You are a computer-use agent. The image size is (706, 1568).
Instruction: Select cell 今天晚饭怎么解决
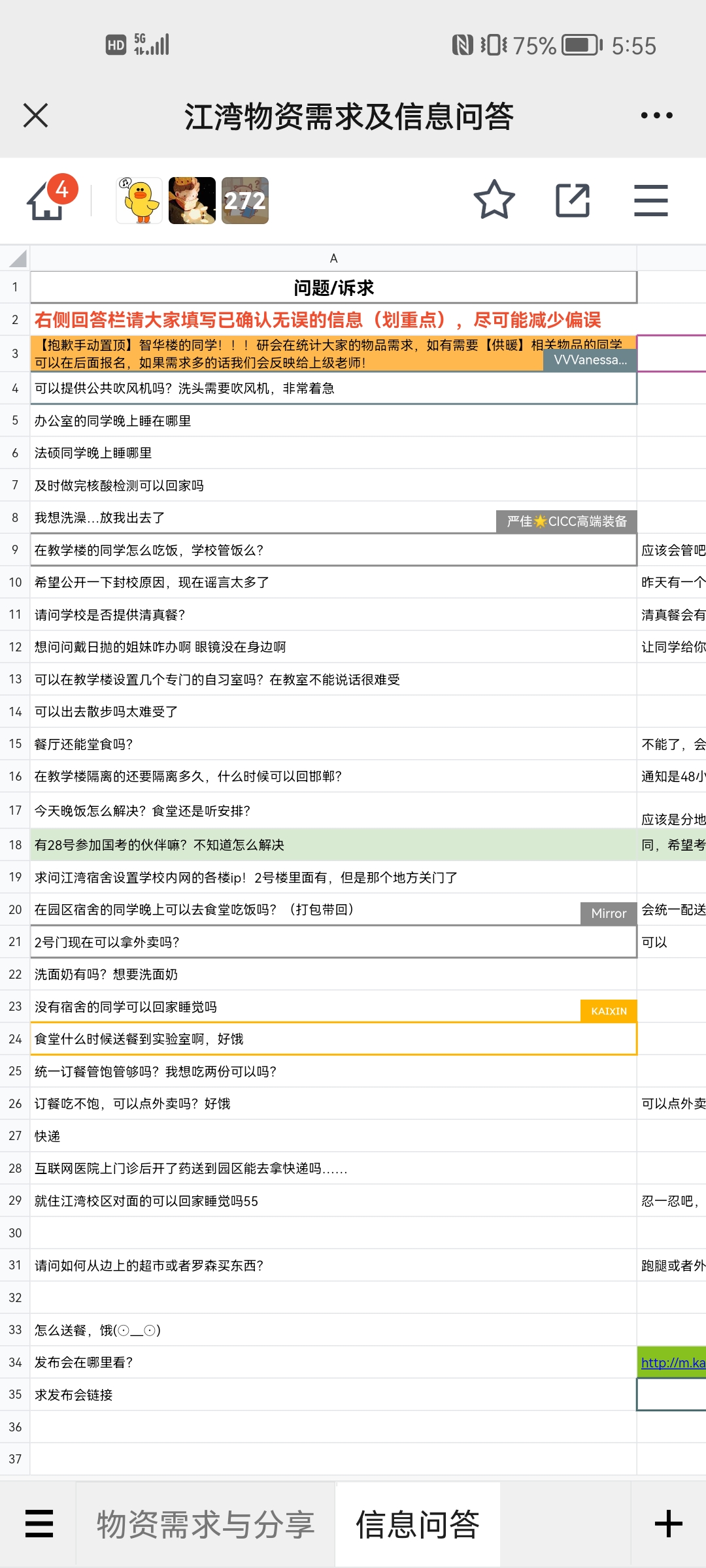(333, 811)
